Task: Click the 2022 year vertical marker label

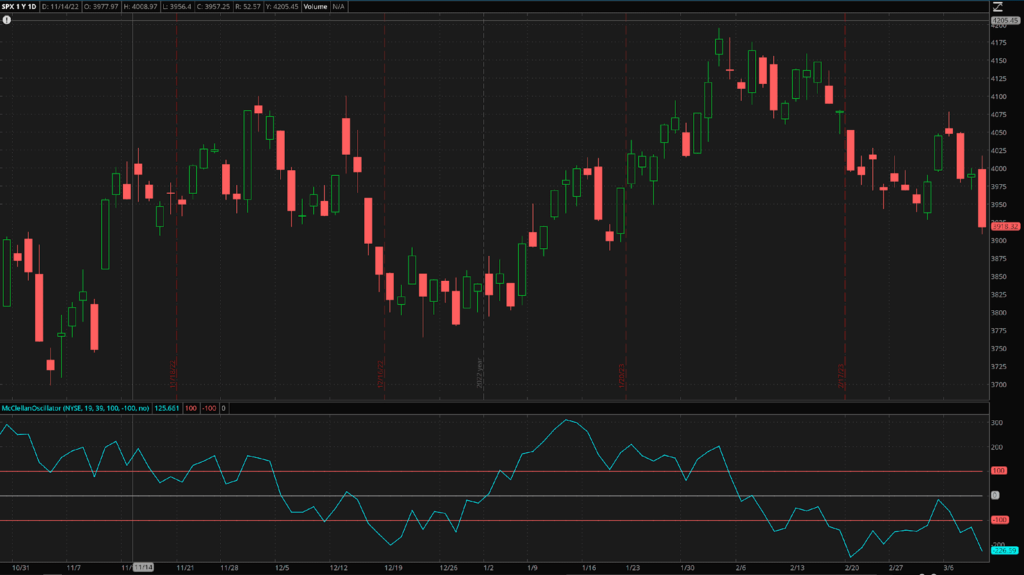Action: (x=480, y=373)
